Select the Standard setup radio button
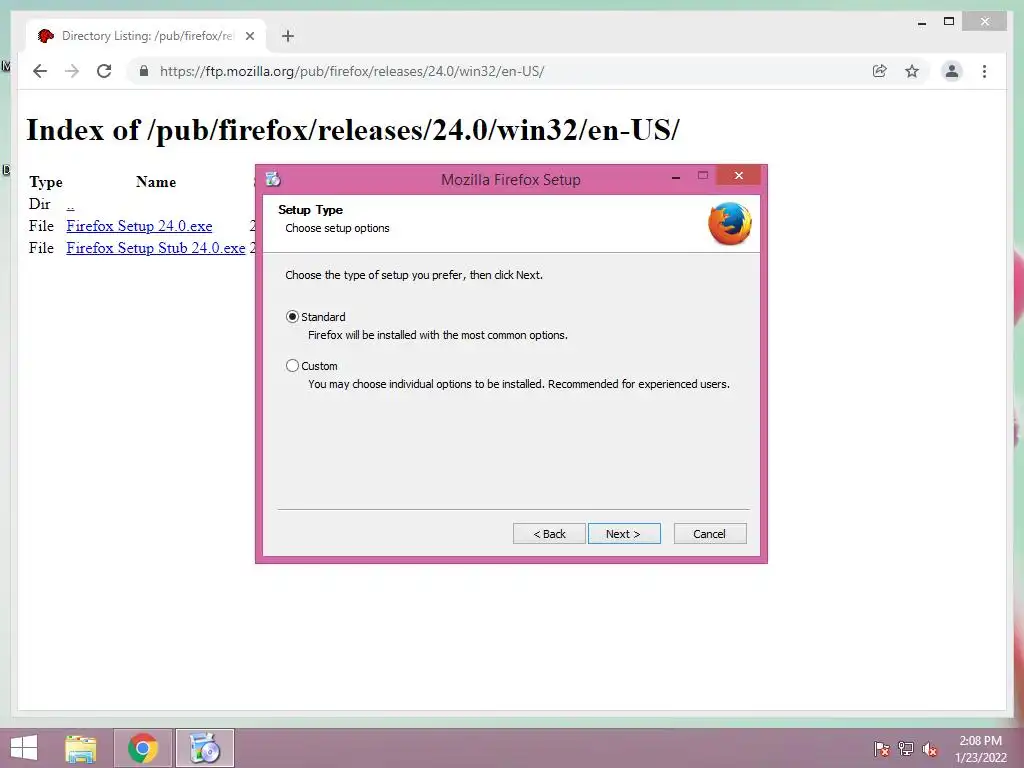The width and height of the screenshot is (1024, 768). click(293, 317)
